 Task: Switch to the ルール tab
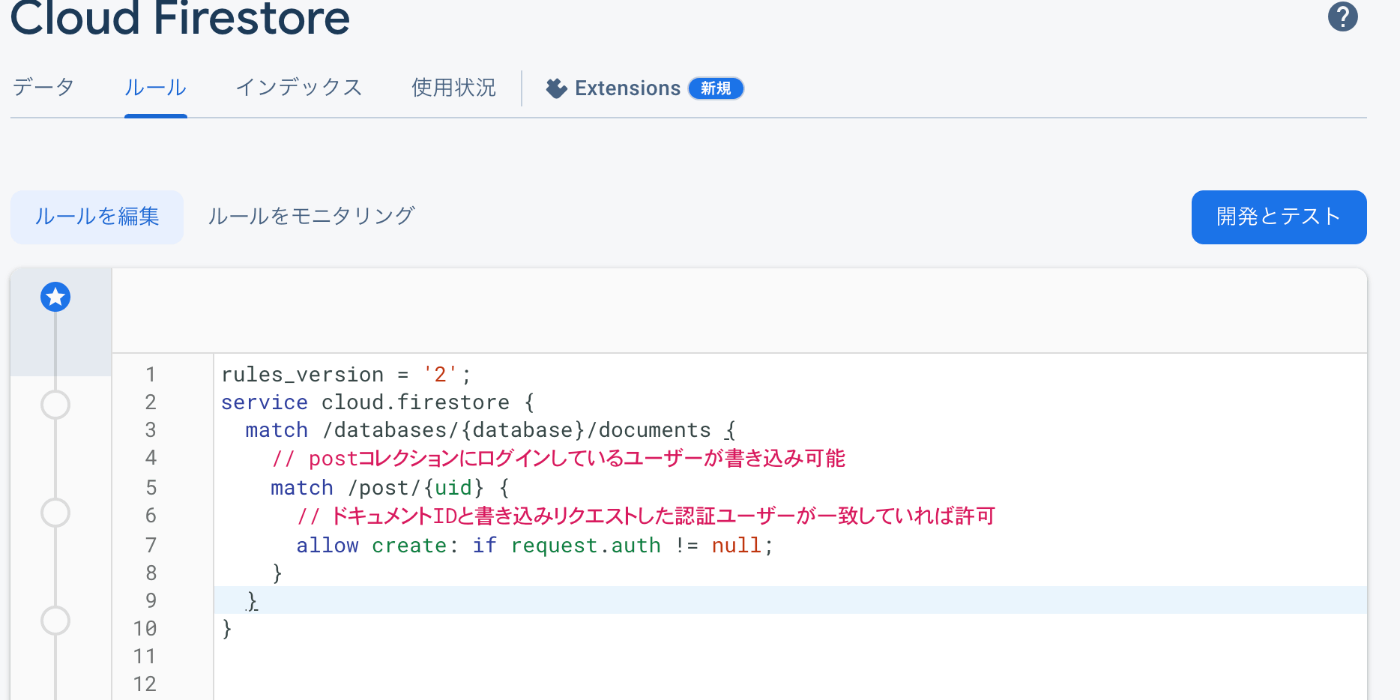click(x=156, y=87)
